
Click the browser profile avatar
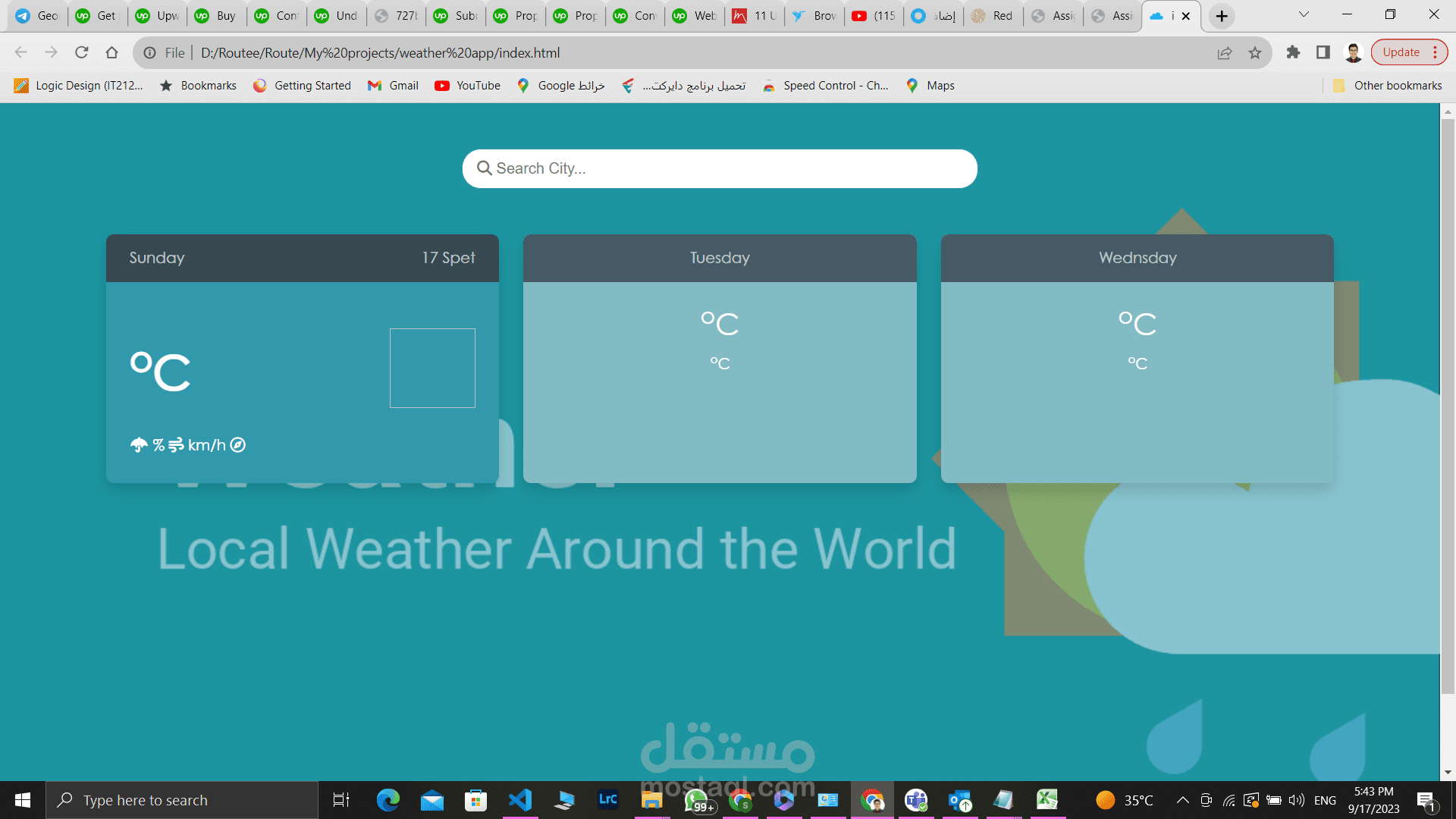point(1353,52)
